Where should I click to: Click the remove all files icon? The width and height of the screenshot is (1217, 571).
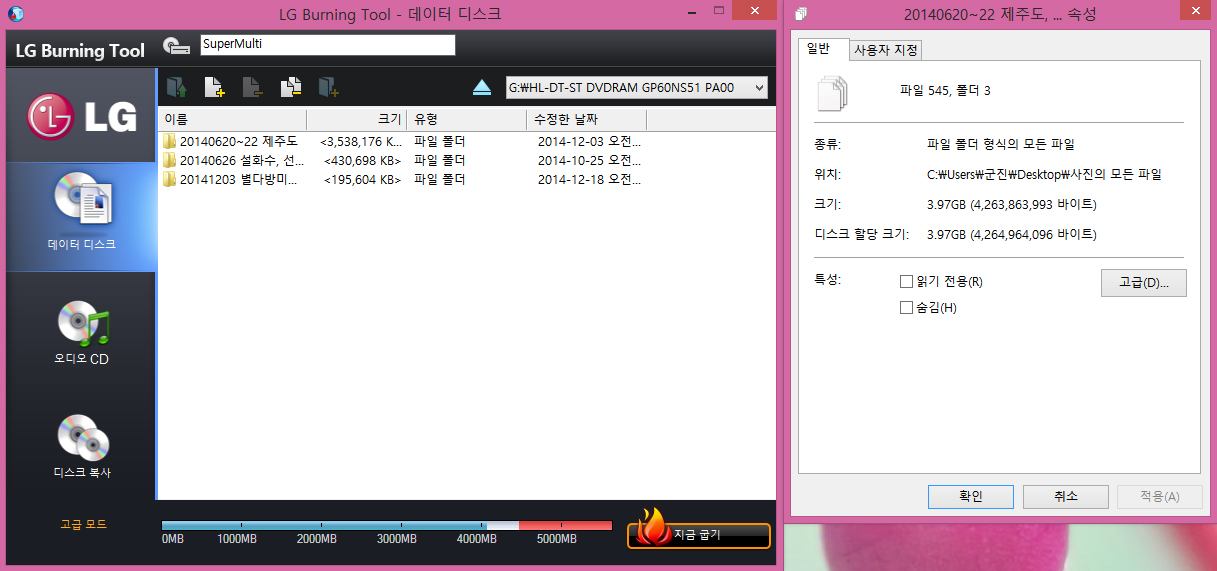tap(291, 88)
